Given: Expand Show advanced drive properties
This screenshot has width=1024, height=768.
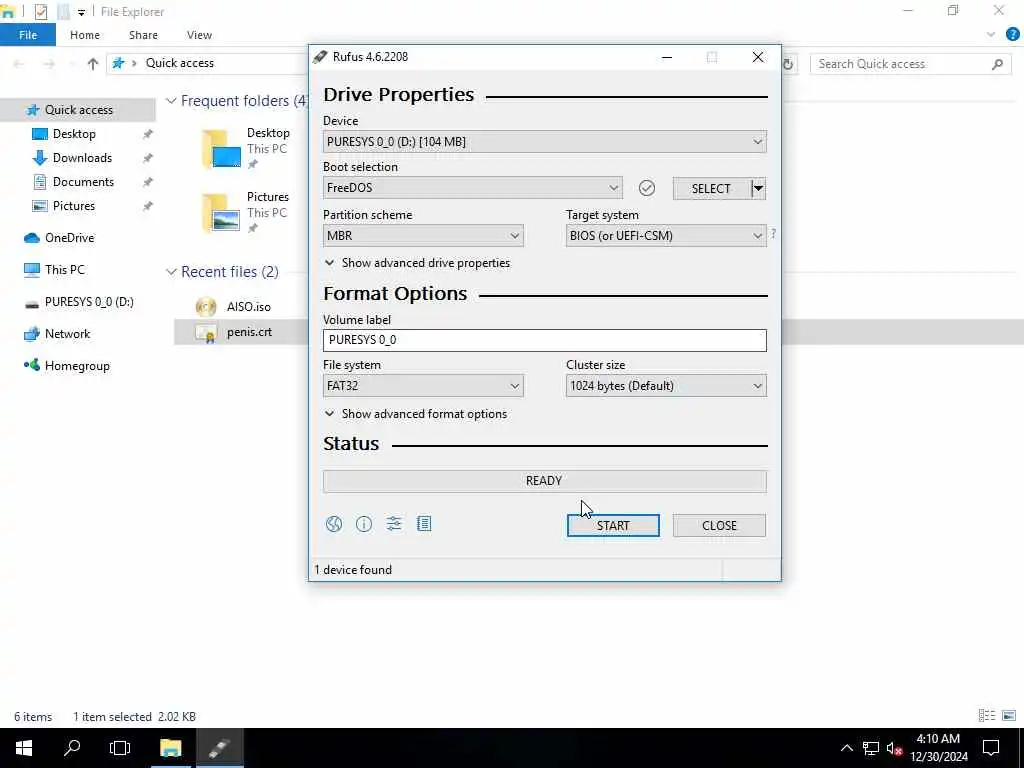Looking at the screenshot, I should [417, 263].
